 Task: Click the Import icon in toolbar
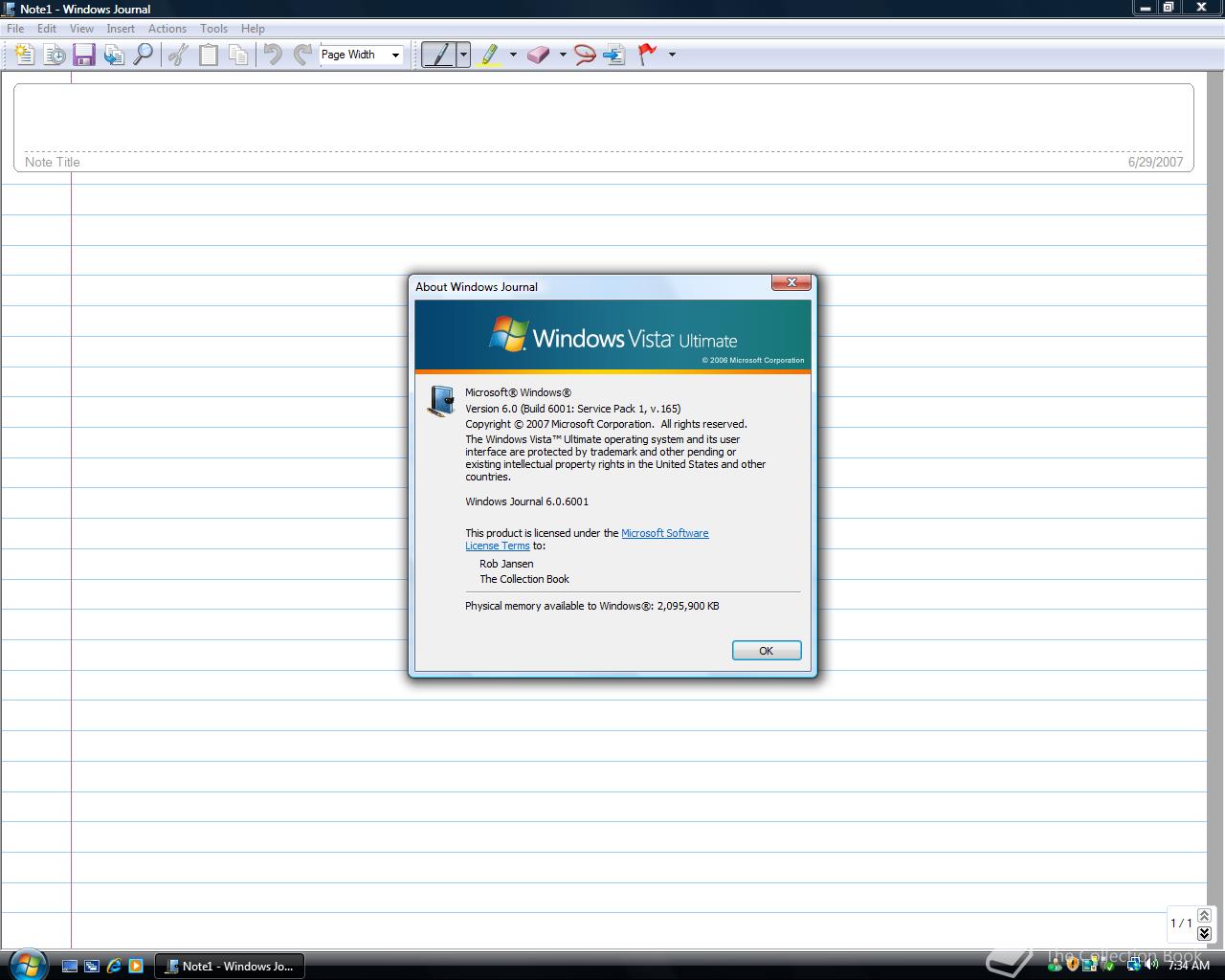[x=114, y=55]
